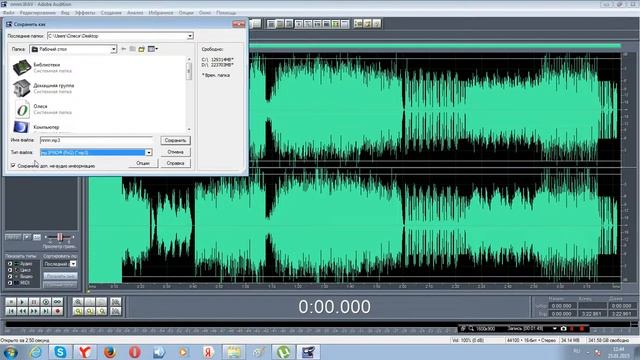This screenshot has width=640, height=360.
Task: Select the Библиотеки folder icon
Action: (22, 68)
